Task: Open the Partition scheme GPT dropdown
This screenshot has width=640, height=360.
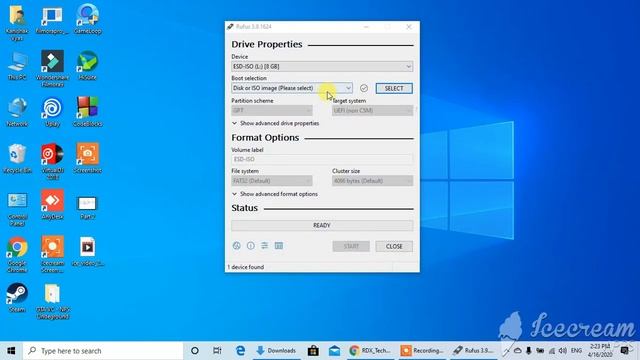Action: pyautogui.click(x=272, y=110)
